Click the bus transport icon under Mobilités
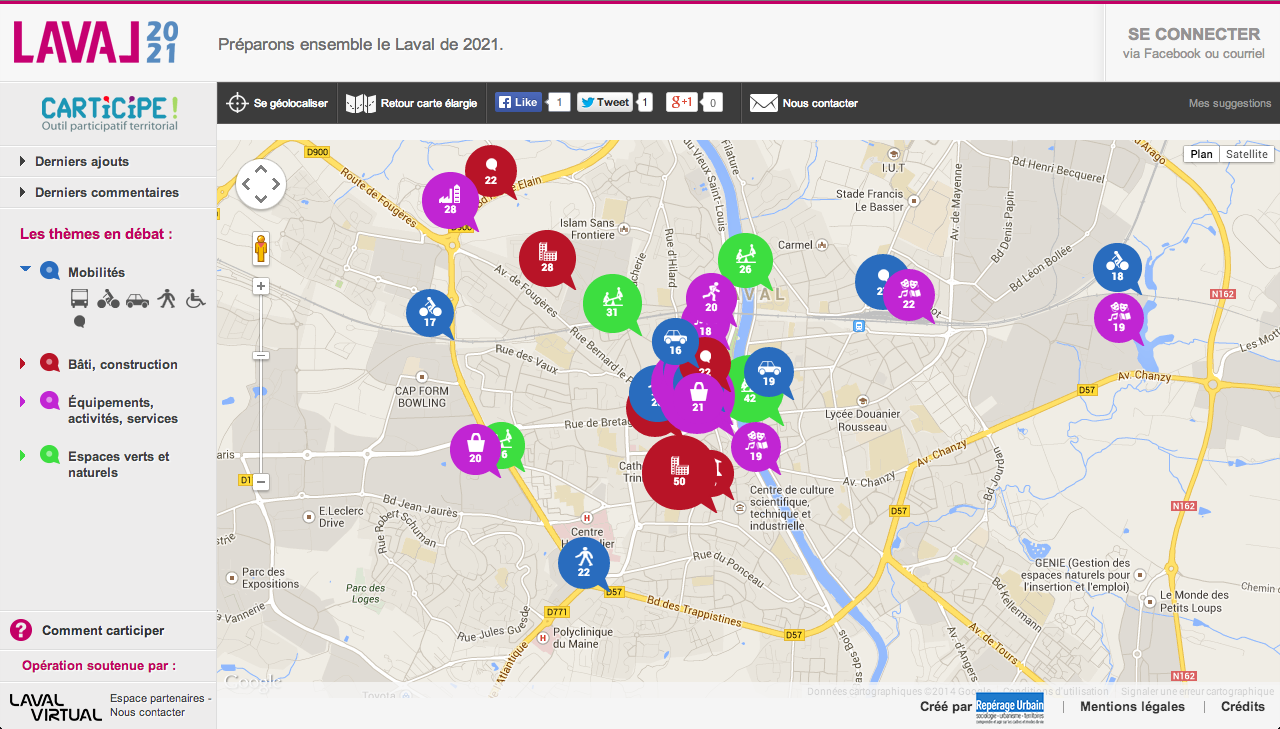The height and width of the screenshot is (729, 1280). 80,298
